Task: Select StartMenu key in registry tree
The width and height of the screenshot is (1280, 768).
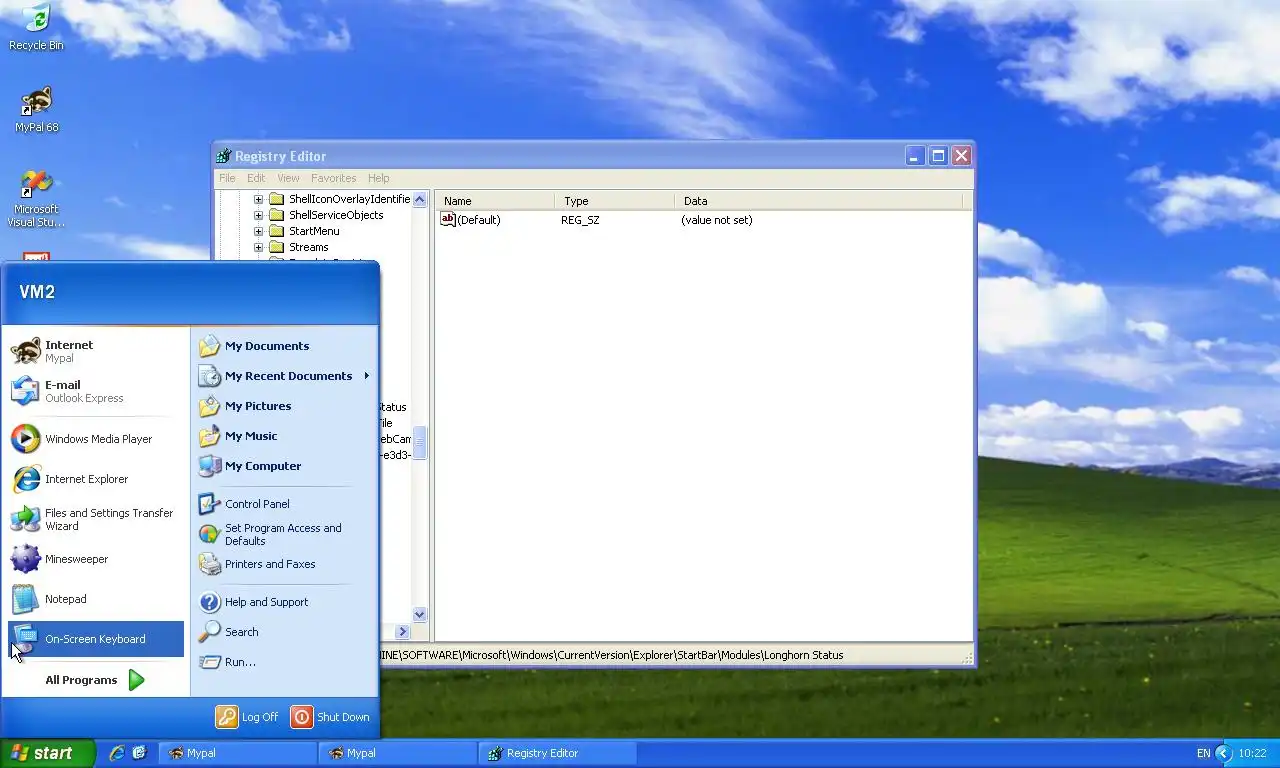Action: 314,231
